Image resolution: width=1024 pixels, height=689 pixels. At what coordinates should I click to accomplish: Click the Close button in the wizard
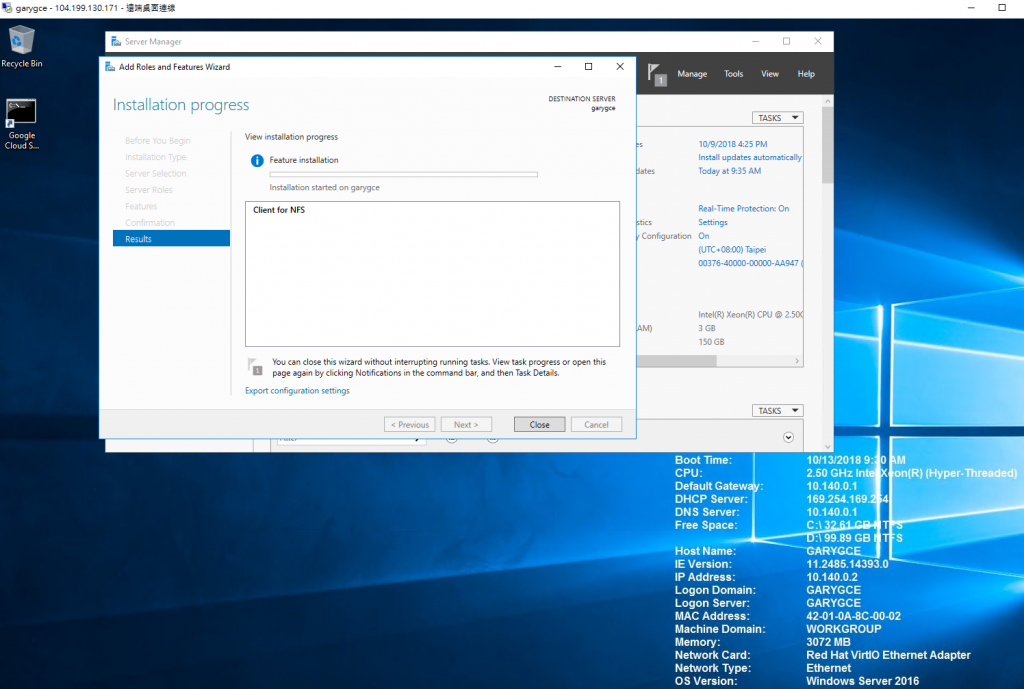(x=539, y=425)
